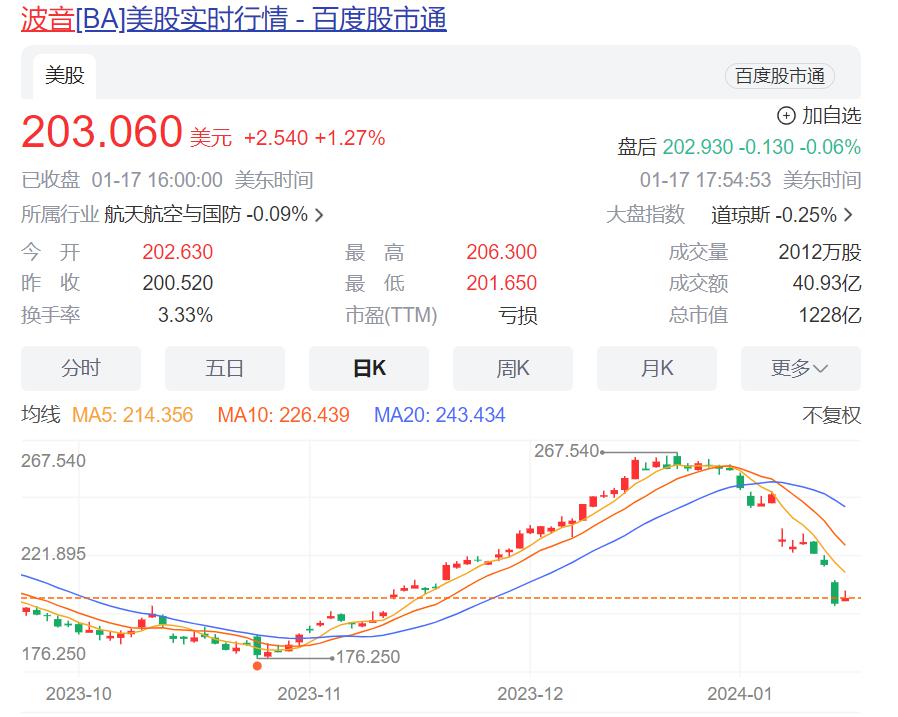Click the 2024-01 date axis label

click(x=739, y=694)
